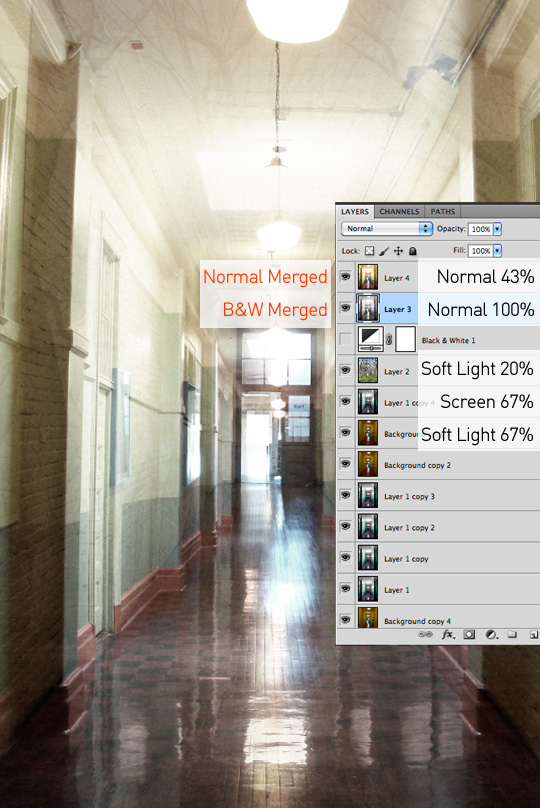Select the 'Layer 3' name
Screen dimensions: 540x808
(x=397, y=309)
